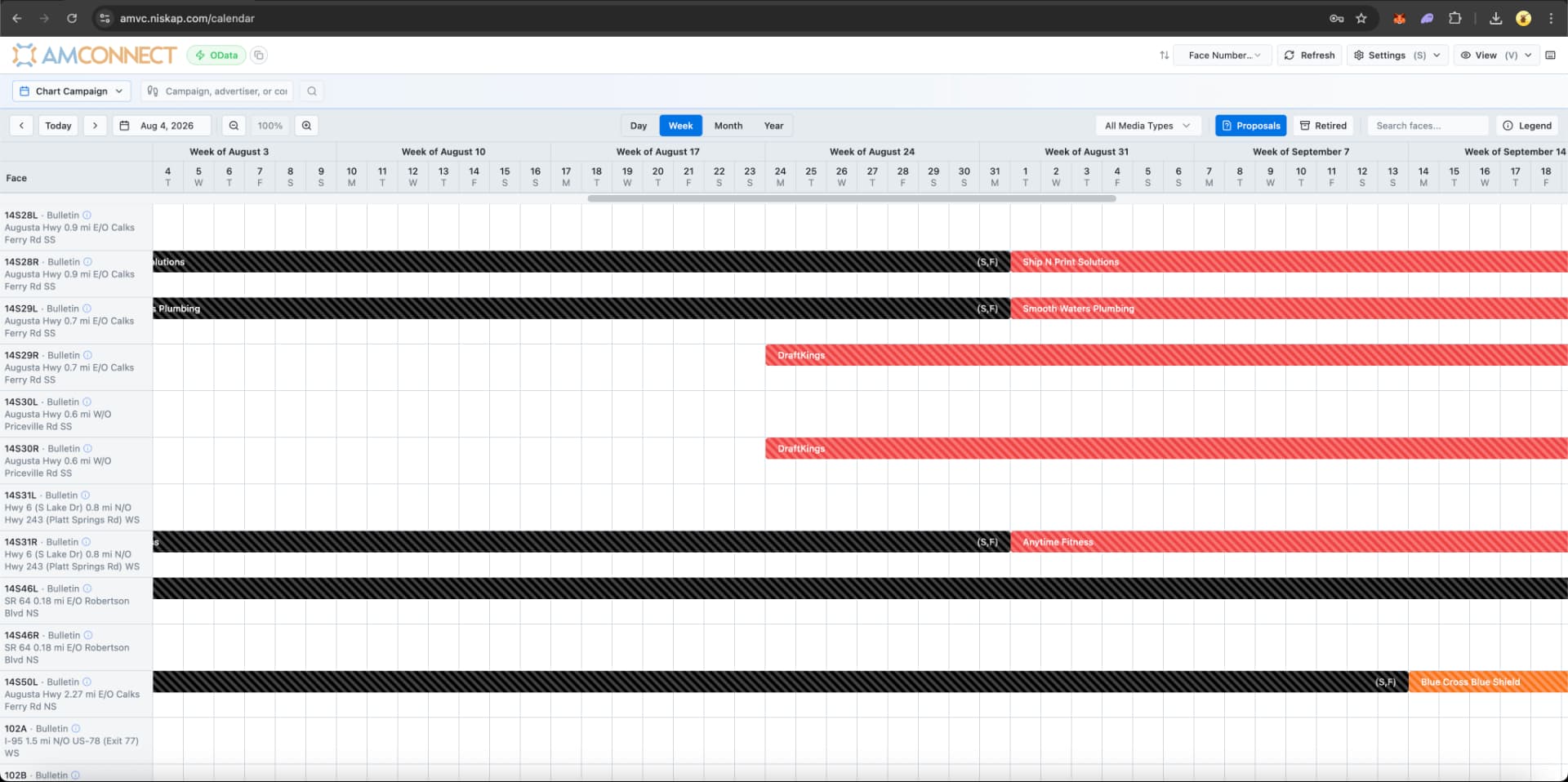Open info icon for face 14S28L
1568x782 pixels.
tap(87, 215)
